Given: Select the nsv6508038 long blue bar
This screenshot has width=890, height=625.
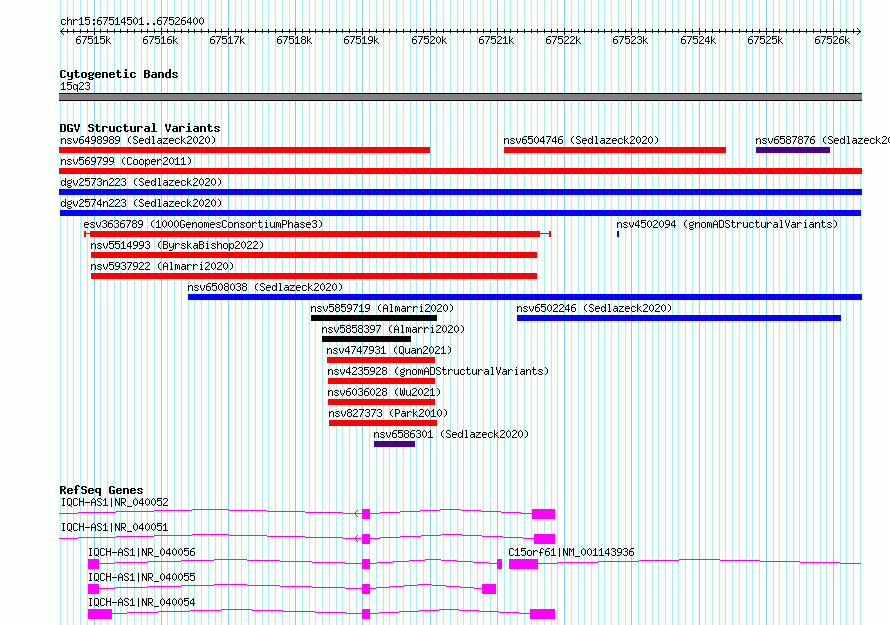Looking at the screenshot, I should click(x=525, y=297).
